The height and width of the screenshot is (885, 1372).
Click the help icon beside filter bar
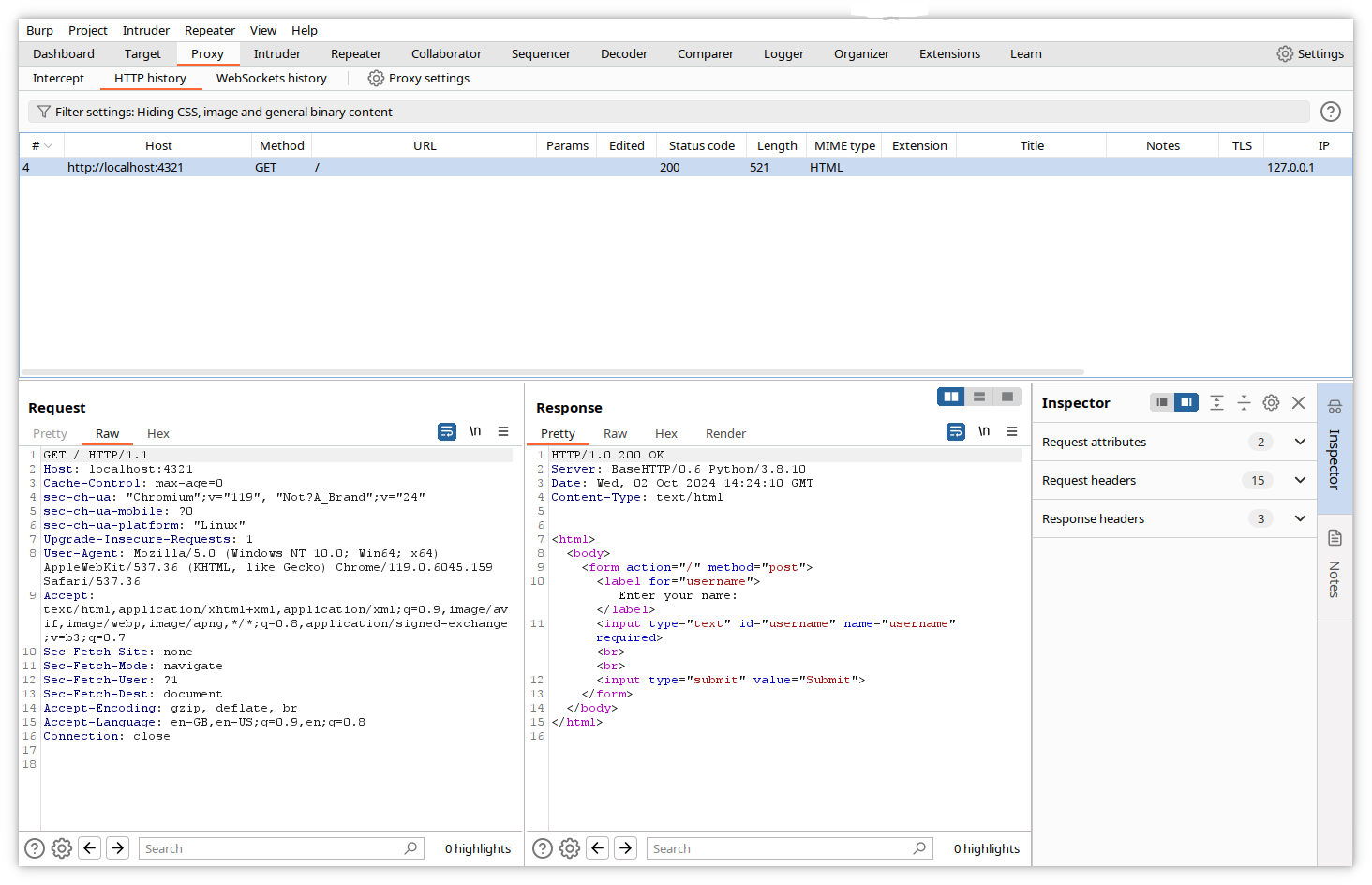point(1330,112)
